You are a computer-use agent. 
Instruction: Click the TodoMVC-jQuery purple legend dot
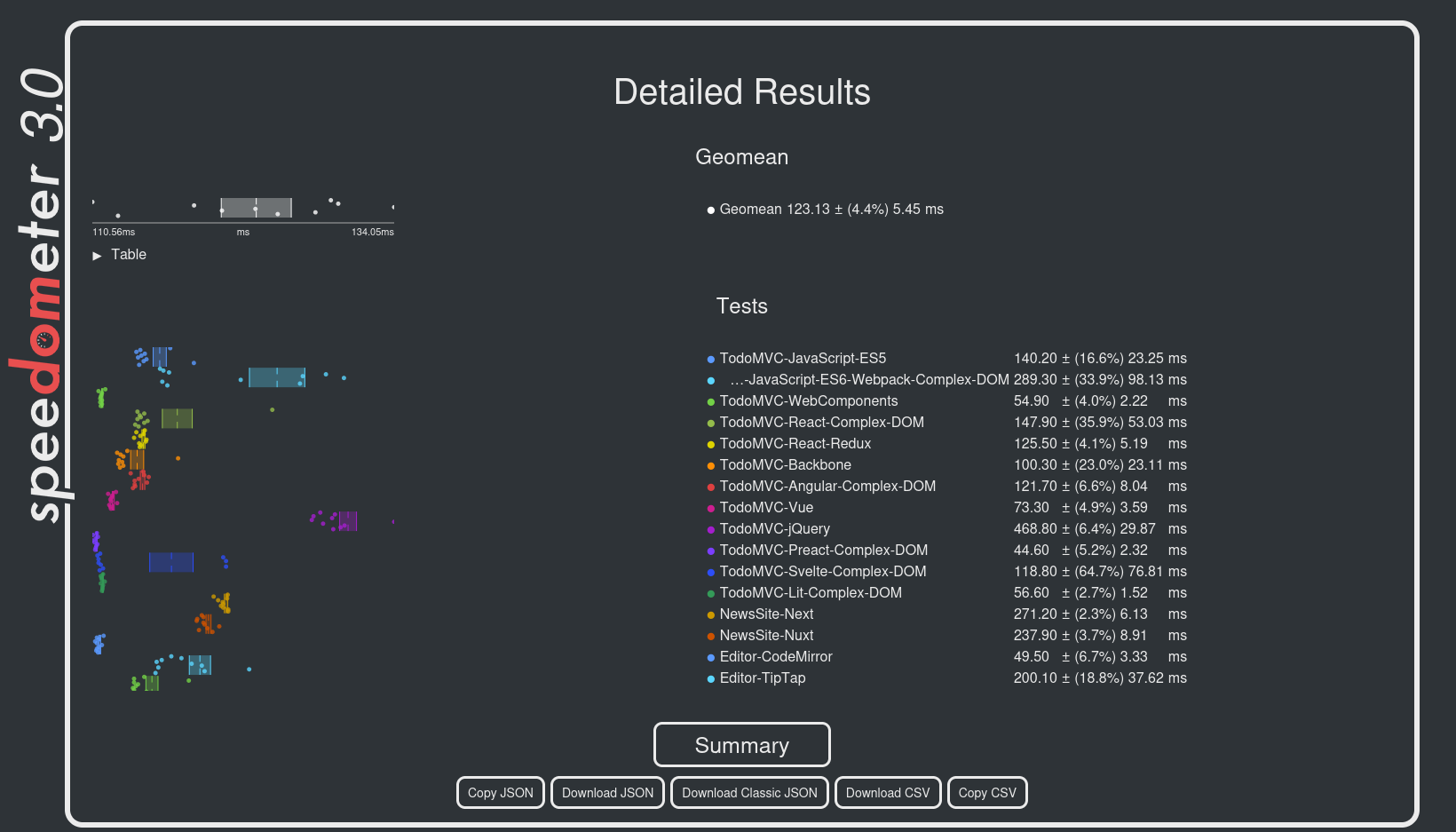710,530
